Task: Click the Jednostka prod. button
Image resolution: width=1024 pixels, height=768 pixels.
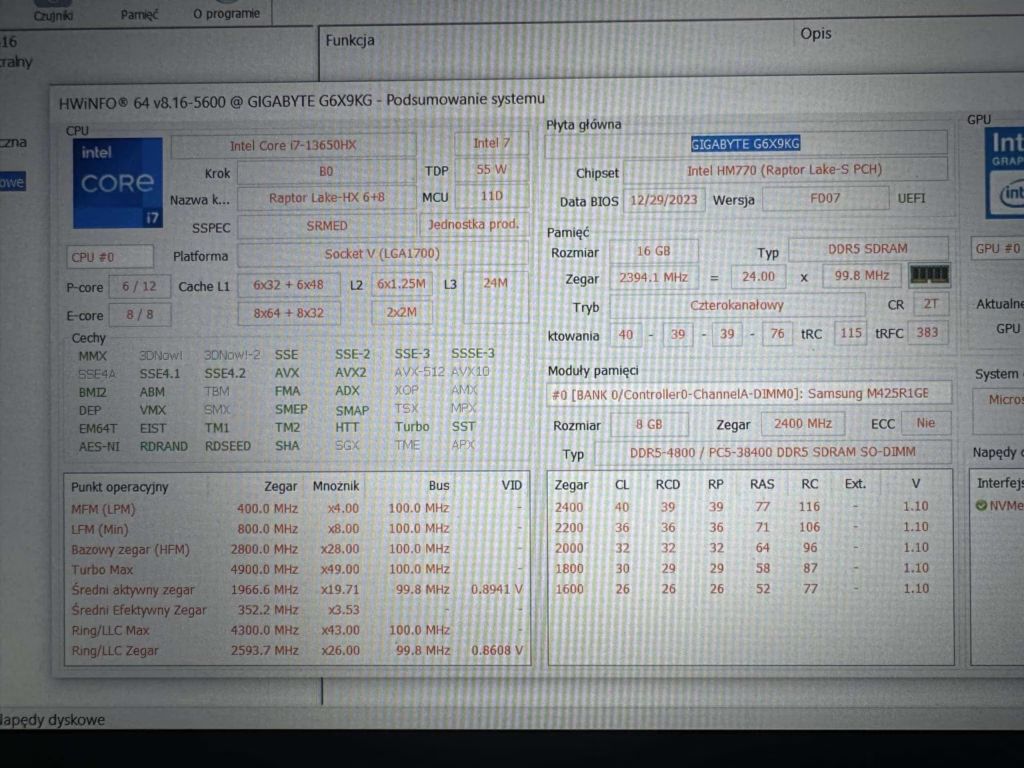Action: 473,225
